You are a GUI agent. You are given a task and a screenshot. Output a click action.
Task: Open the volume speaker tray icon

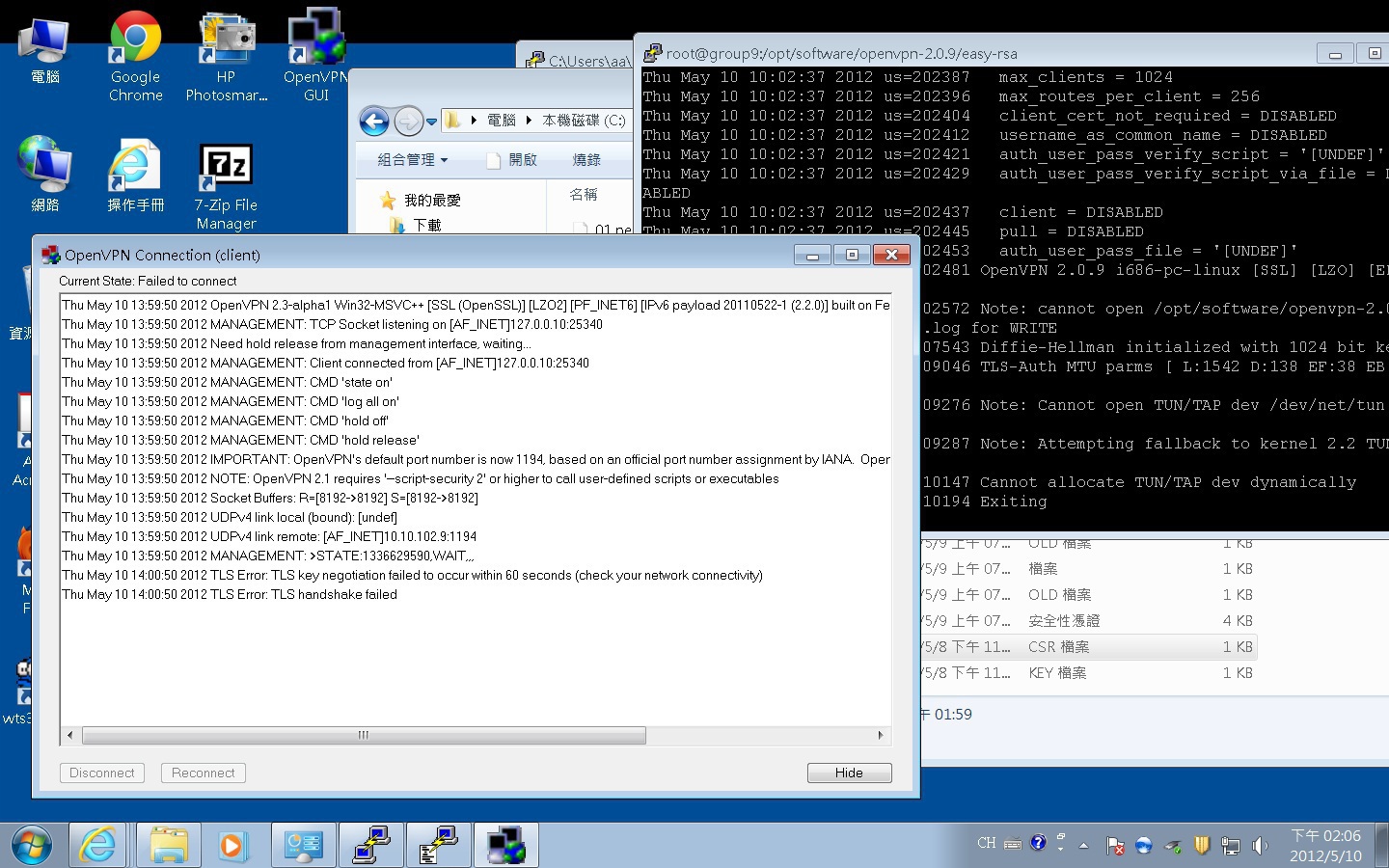pos(1260,846)
